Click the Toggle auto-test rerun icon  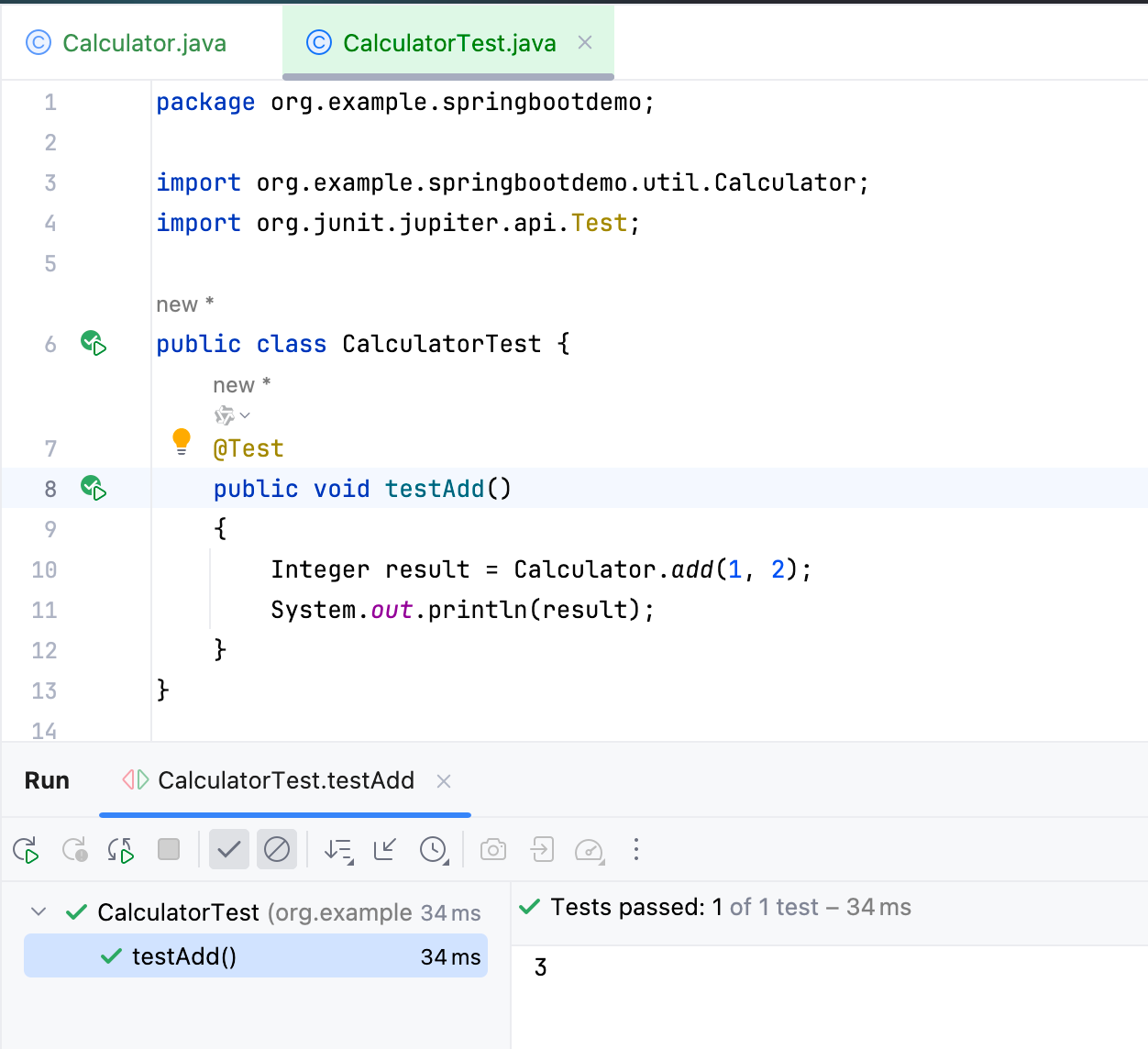coord(121,850)
